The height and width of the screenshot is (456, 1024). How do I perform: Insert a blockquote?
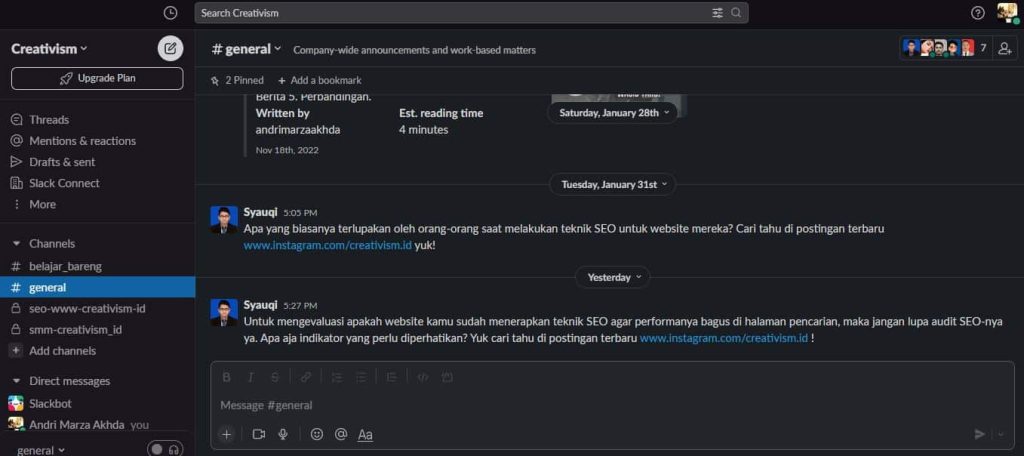click(x=391, y=377)
